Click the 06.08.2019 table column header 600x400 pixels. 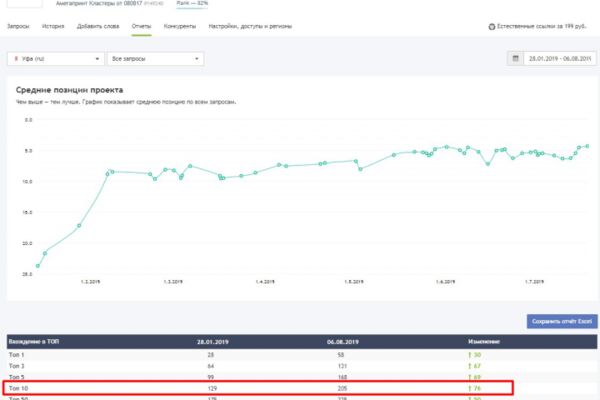tap(343, 342)
